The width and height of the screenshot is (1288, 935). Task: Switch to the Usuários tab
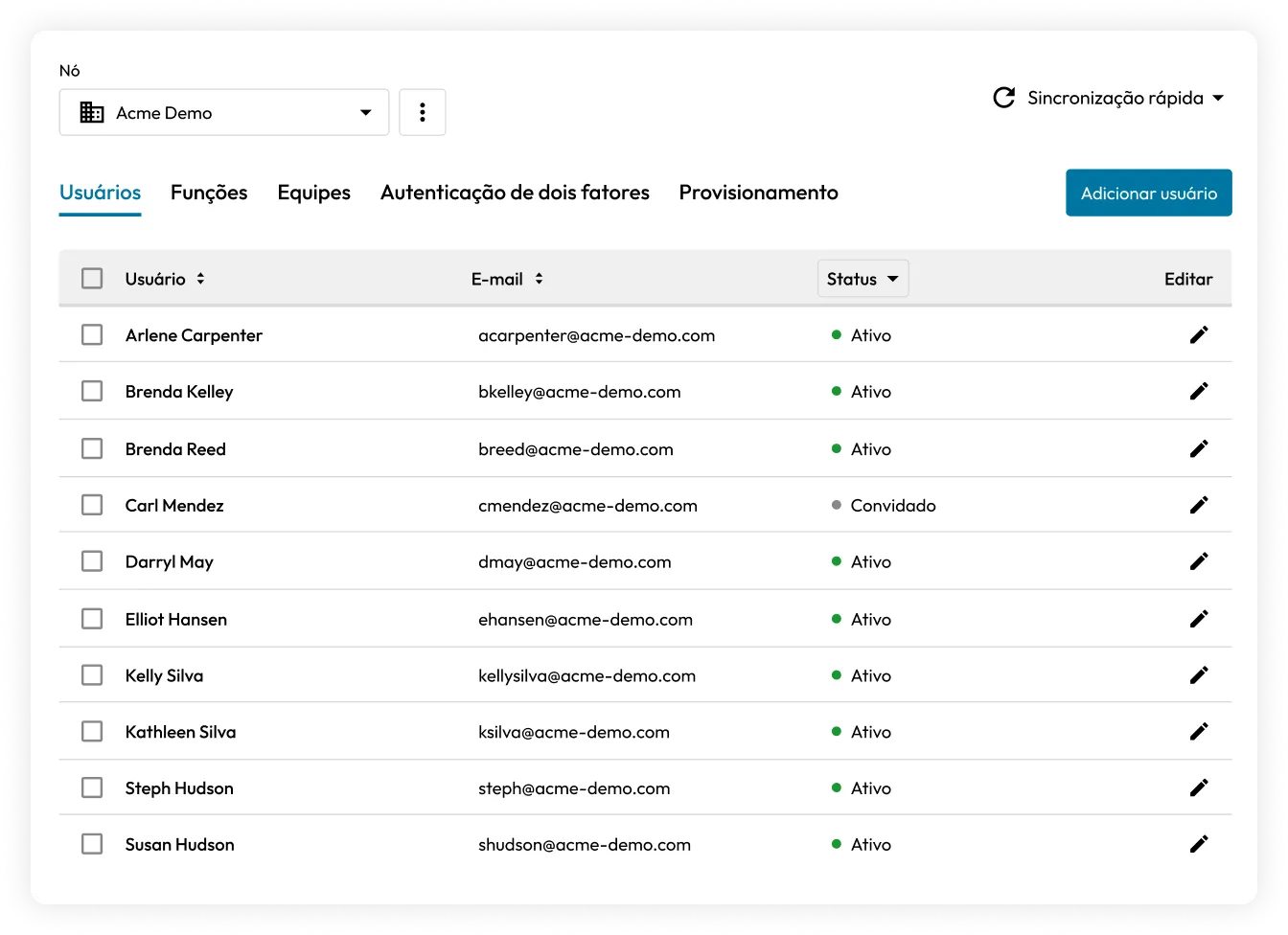[x=101, y=193]
